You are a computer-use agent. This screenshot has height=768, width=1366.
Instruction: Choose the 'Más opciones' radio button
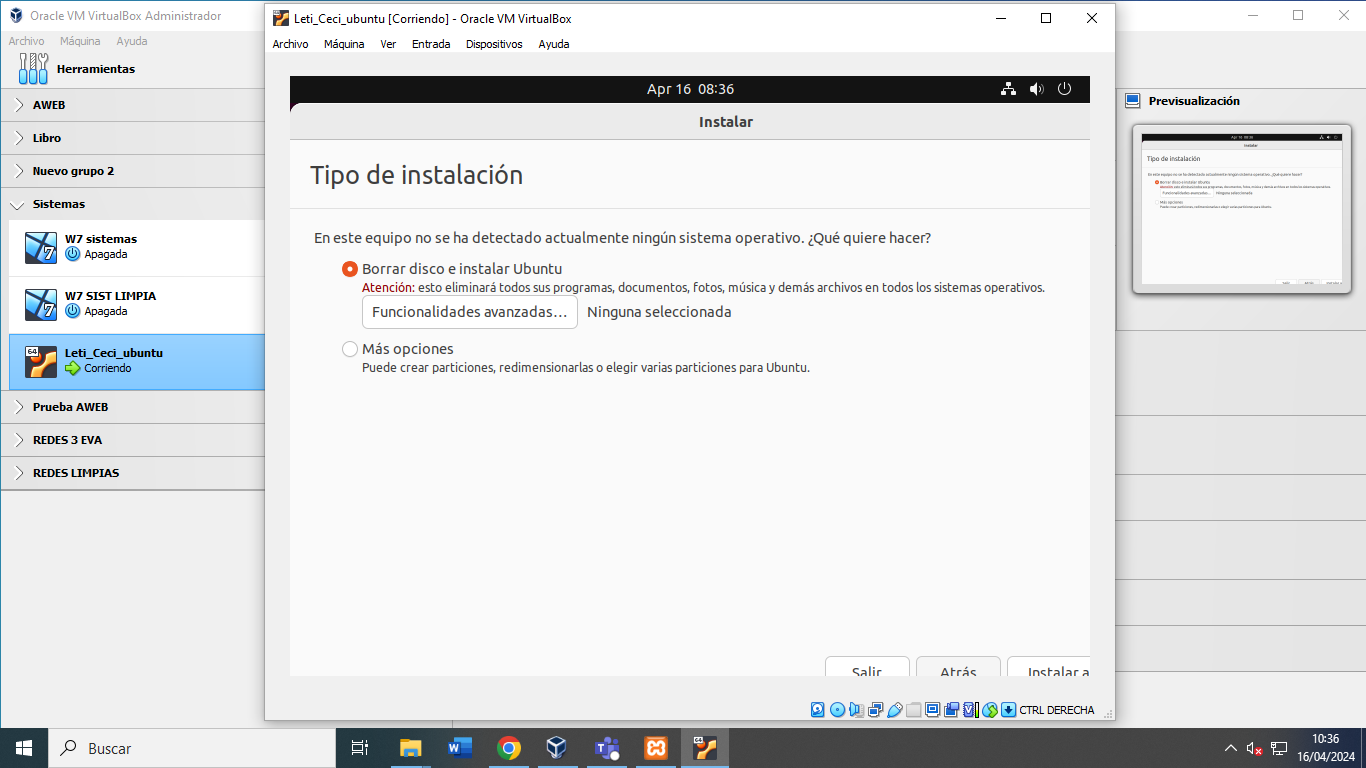[350, 349]
